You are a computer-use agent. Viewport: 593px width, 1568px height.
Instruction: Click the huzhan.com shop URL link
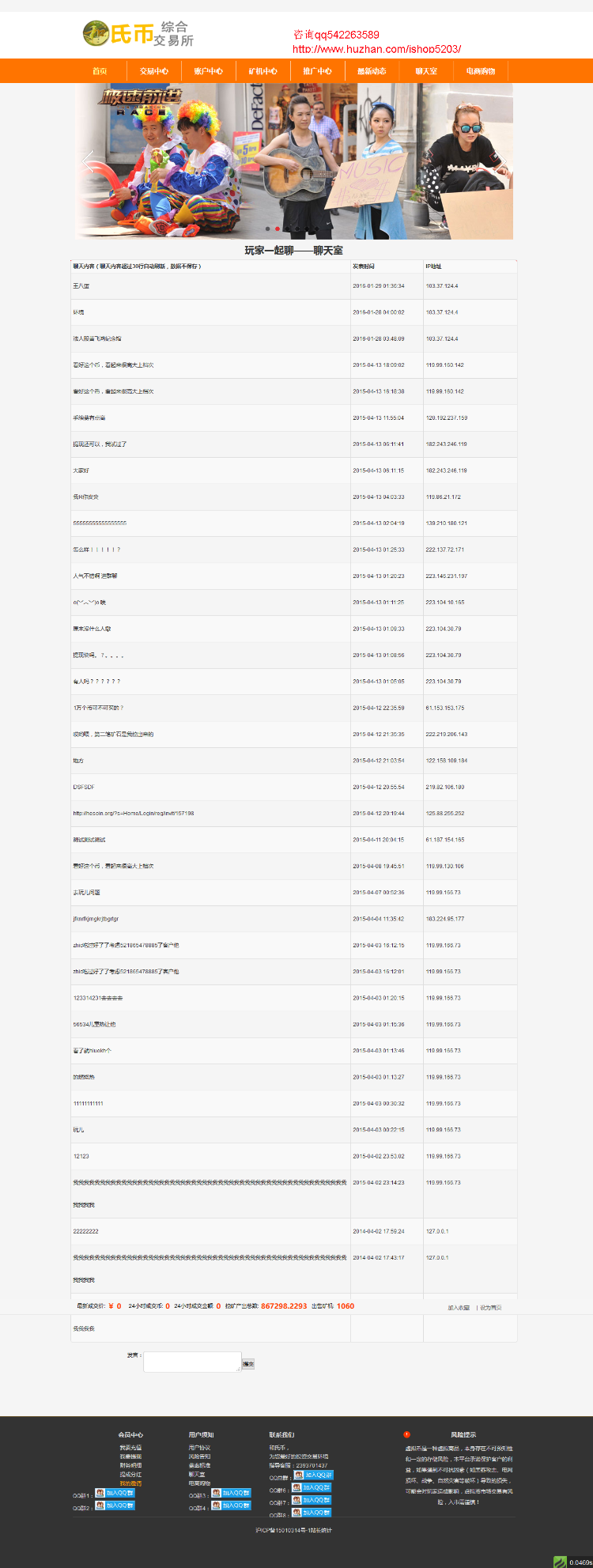click(377, 49)
